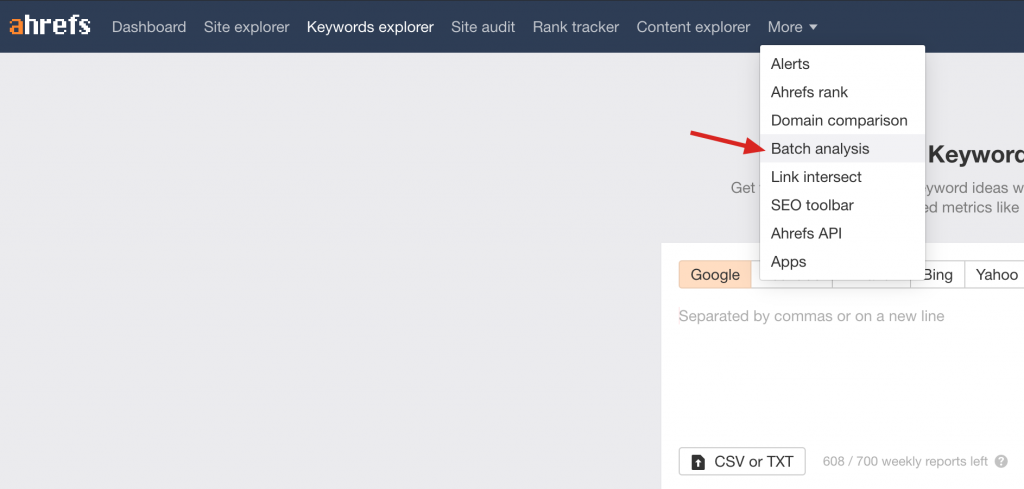Choose Ahrefs API from the list
1024x489 pixels.
[x=806, y=233]
